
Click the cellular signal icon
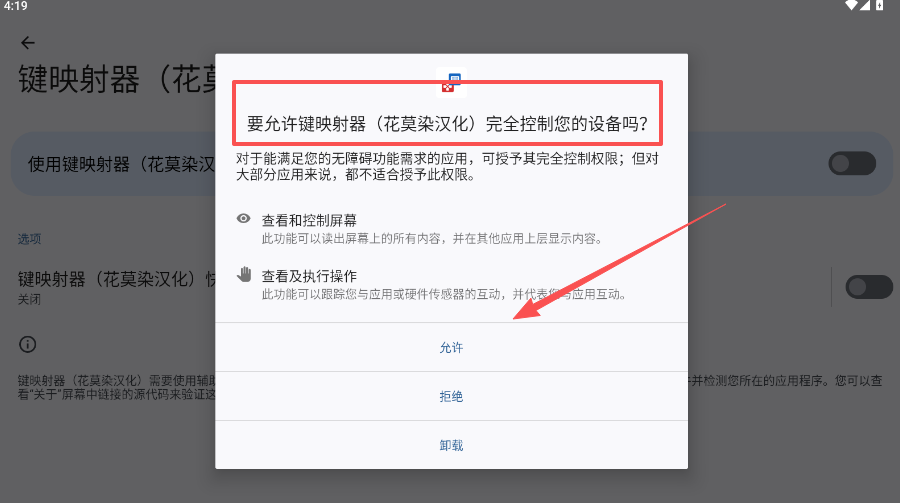(864, 6)
